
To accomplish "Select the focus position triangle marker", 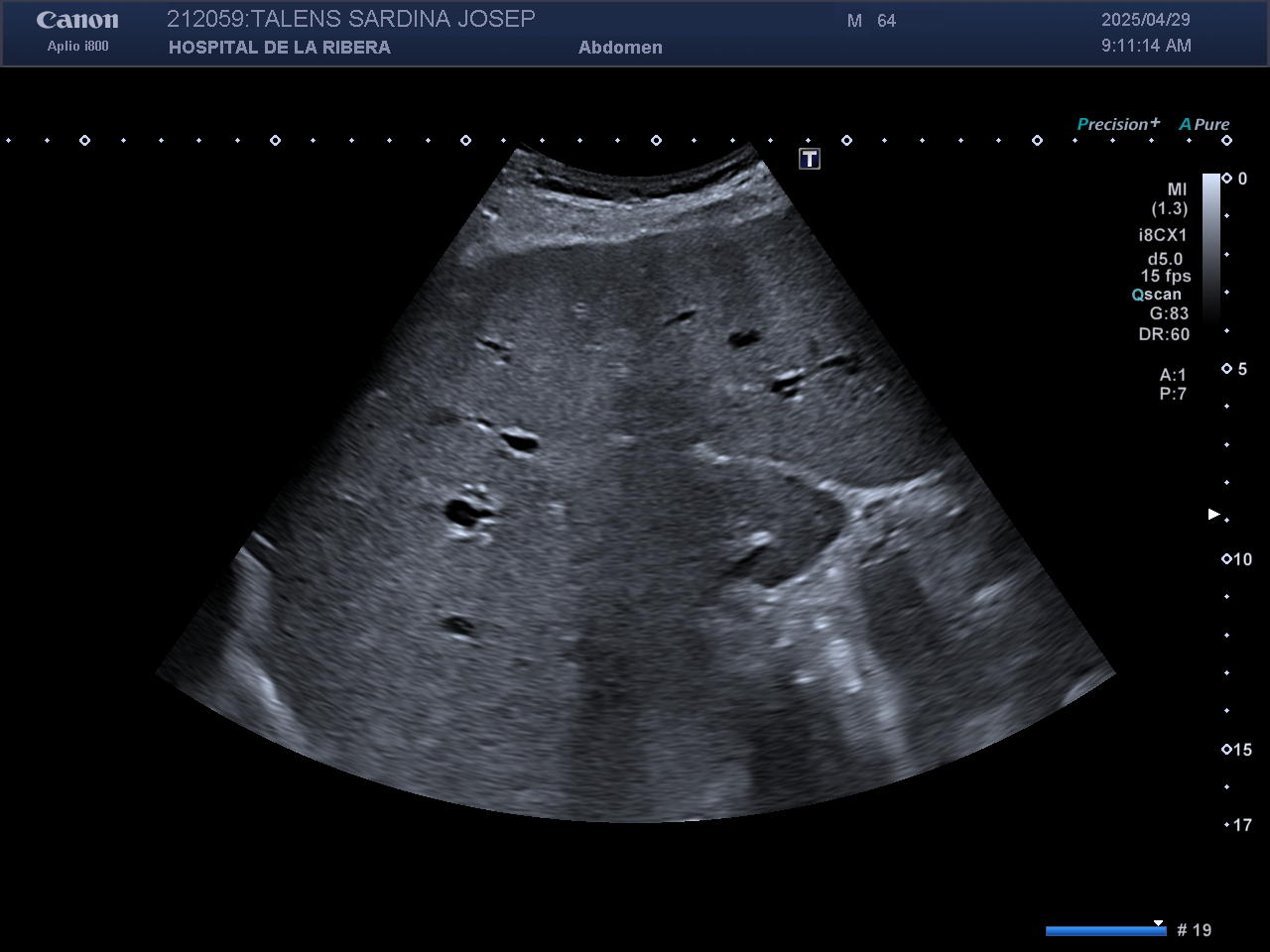I will tap(1213, 514).
